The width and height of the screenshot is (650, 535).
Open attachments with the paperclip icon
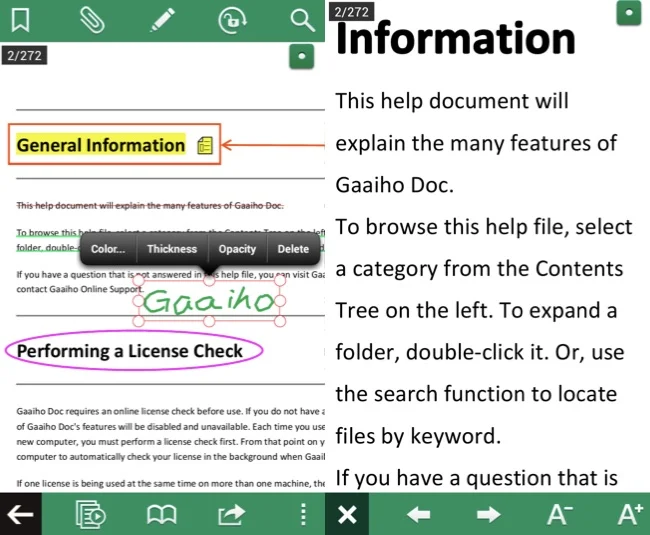tap(92, 20)
